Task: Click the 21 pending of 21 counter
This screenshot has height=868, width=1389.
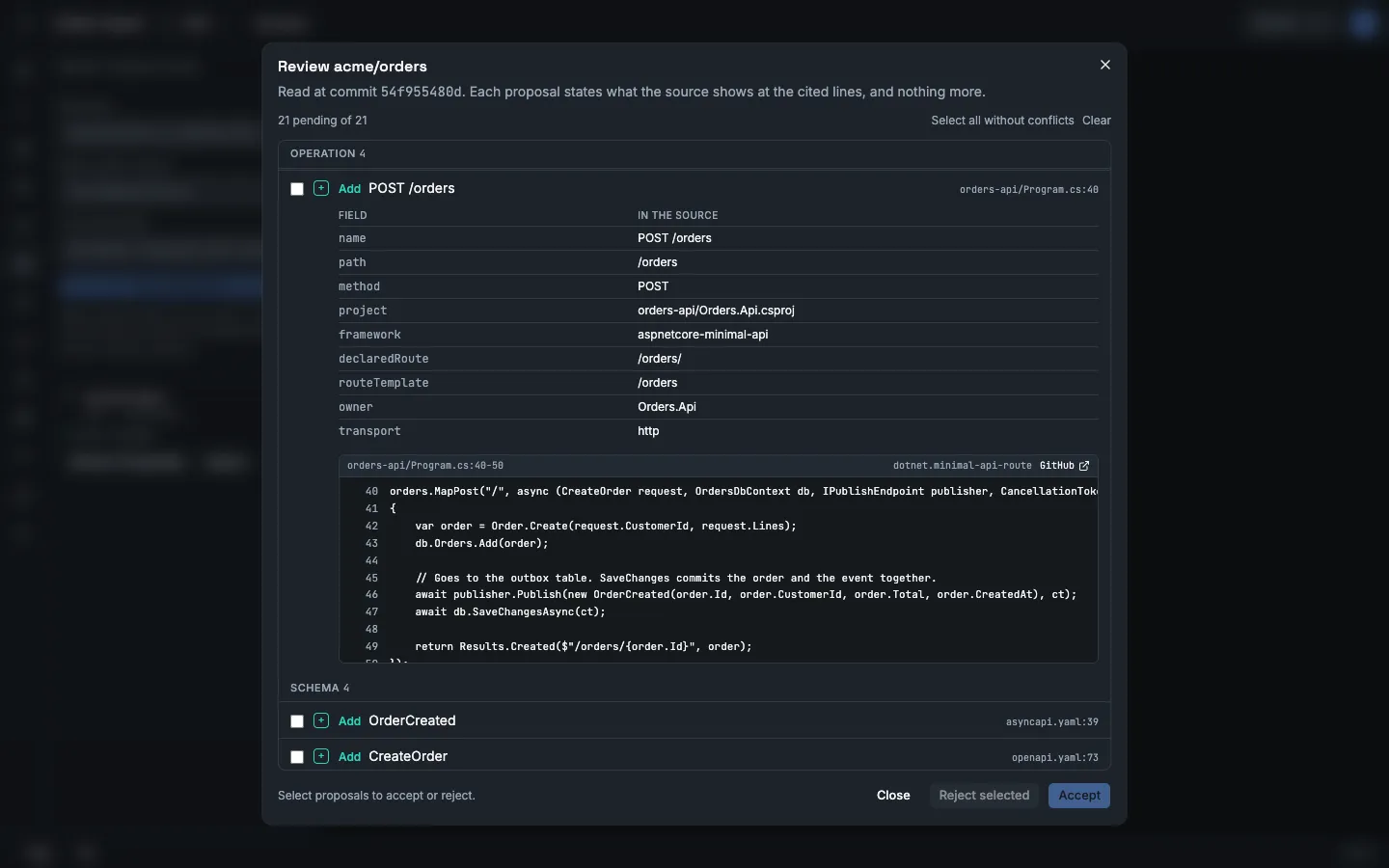Action: coord(322,121)
